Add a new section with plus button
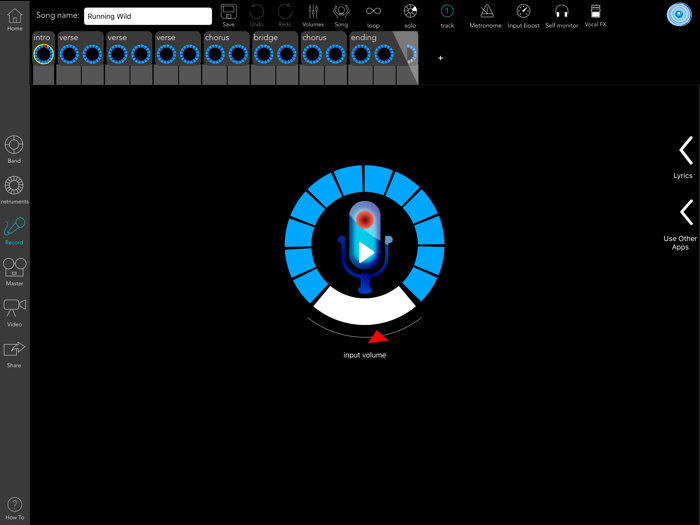700x525 pixels. coord(440,58)
